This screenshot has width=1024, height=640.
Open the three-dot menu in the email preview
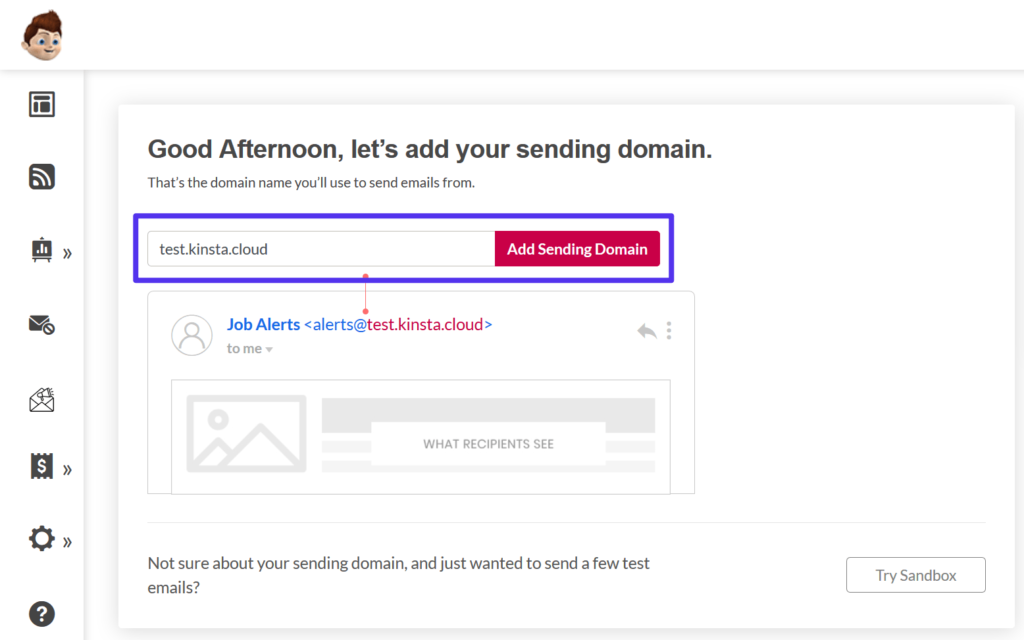669,329
